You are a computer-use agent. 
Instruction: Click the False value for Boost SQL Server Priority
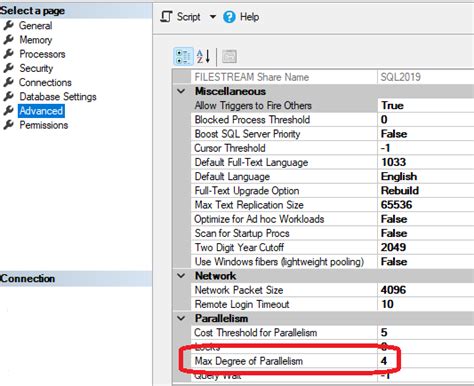(394, 134)
